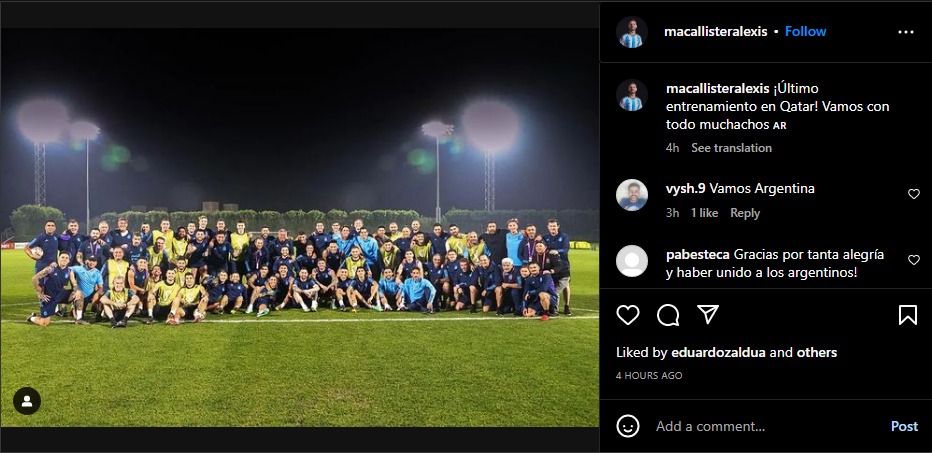Open the emoji picker smiley icon
Image resolution: width=932 pixels, height=453 pixels.
[628, 426]
